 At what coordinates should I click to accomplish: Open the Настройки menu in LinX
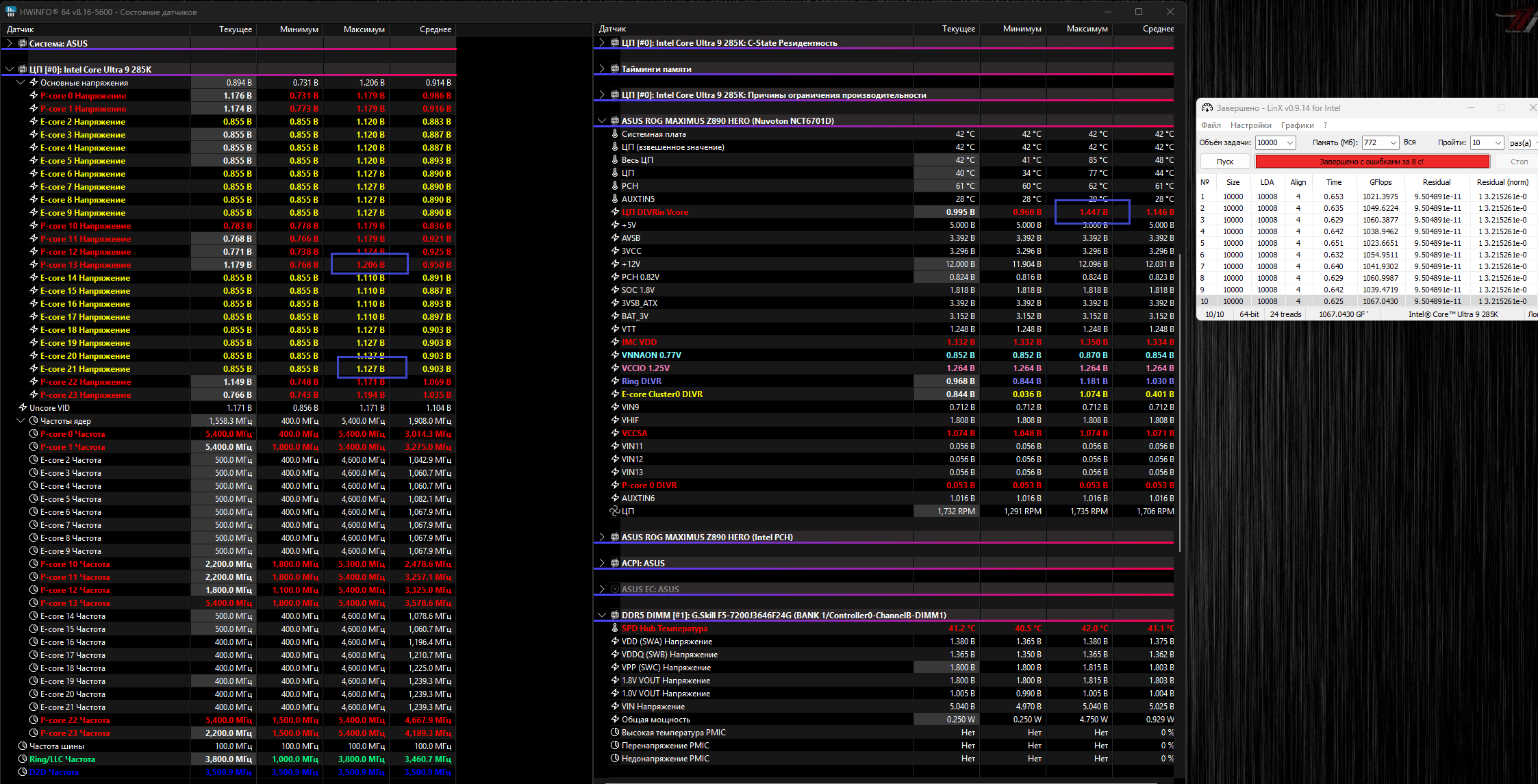1250,125
